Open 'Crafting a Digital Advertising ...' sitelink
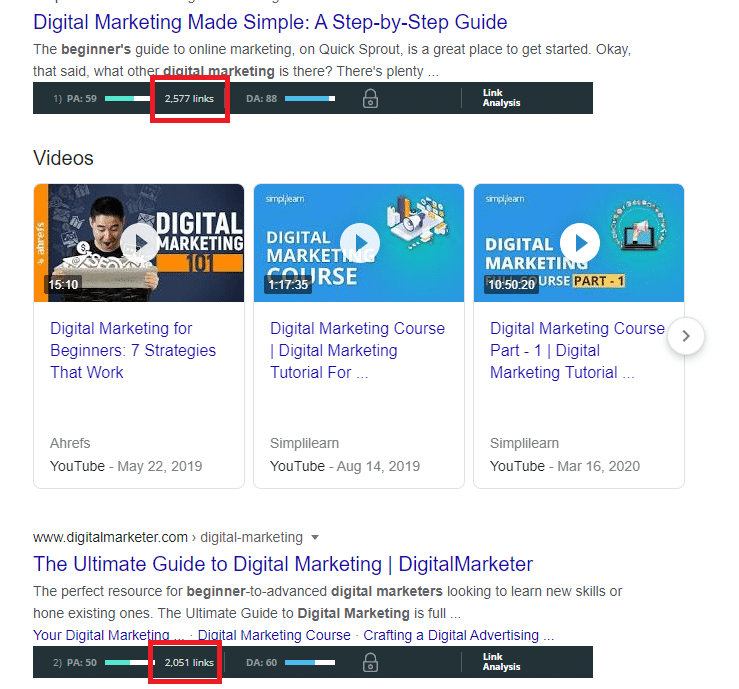The image size is (739, 689). [x=459, y=635]
